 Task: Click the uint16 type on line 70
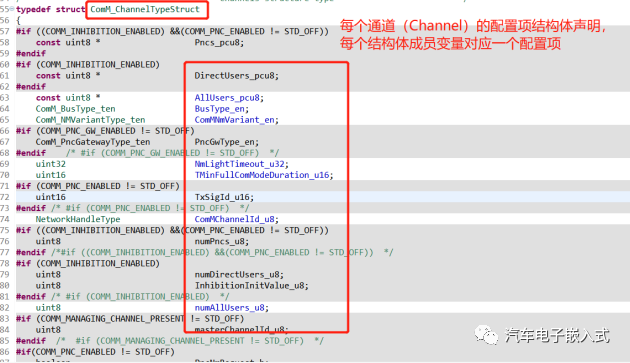click(51, 175)
